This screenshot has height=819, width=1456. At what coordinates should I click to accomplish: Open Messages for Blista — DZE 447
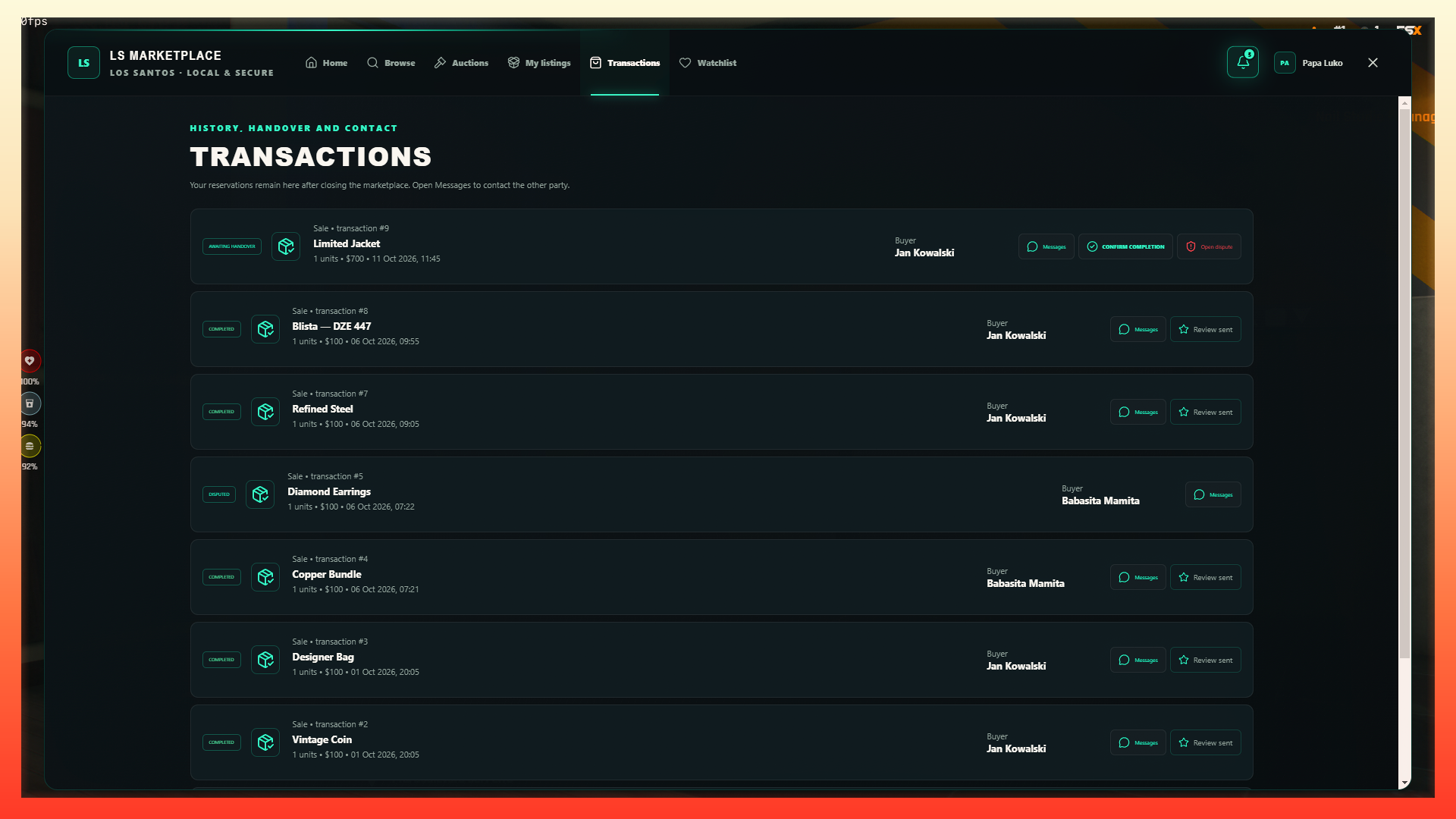click(x=1137, y=329)
